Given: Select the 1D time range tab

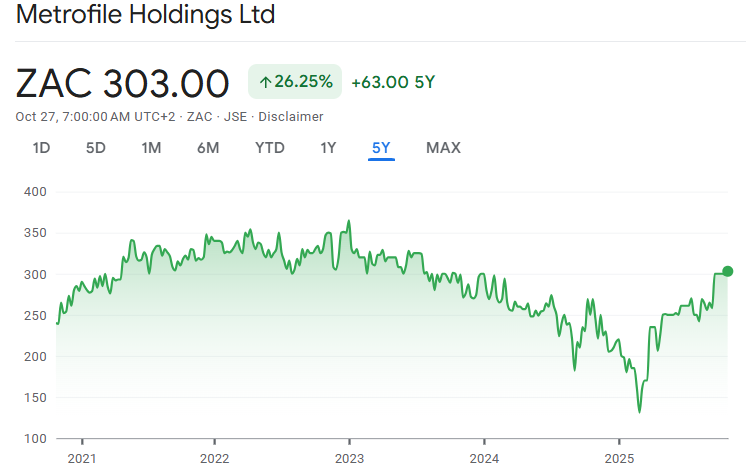Looking at the screenshot, I should (x=41, y=148).
